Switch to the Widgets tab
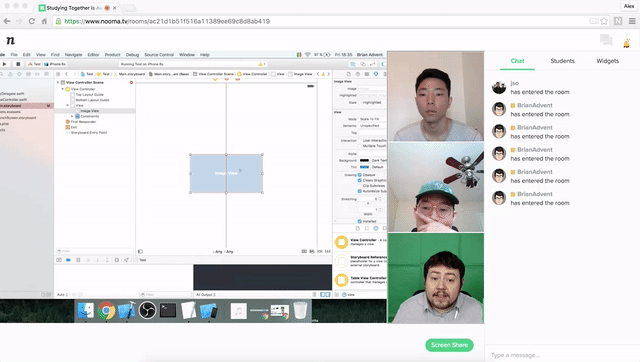 coord(607,61)
